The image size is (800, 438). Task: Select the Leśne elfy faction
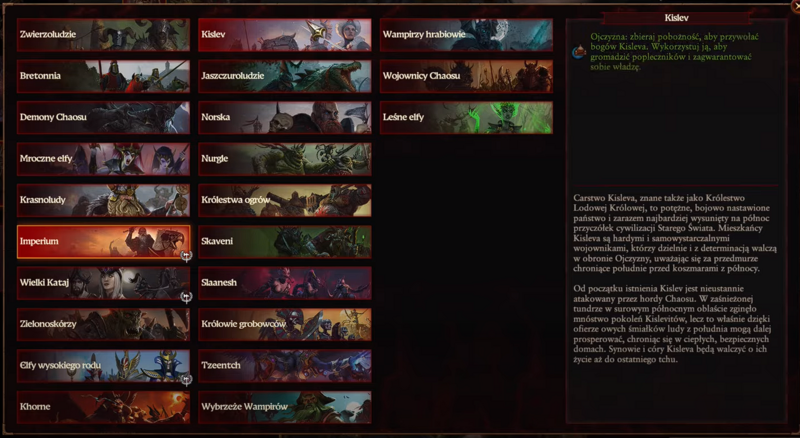point(466,117)
